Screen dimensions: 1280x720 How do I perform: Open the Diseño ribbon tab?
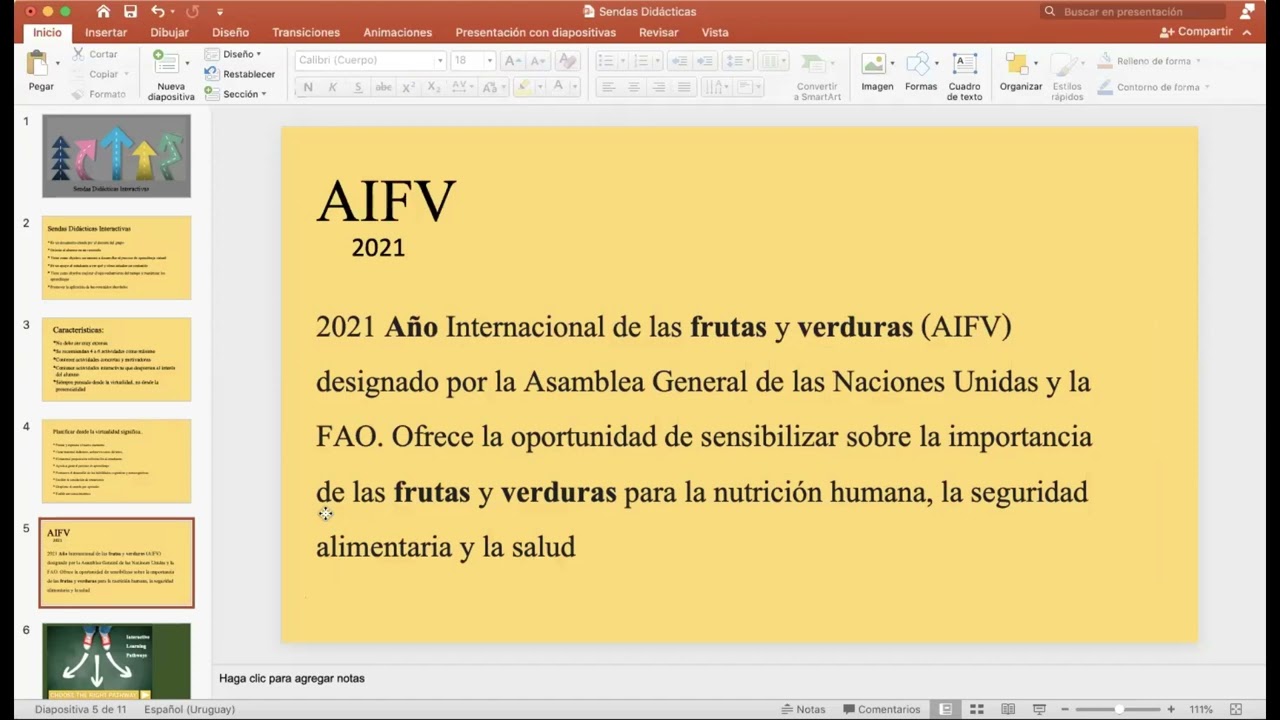coord(230,32)
